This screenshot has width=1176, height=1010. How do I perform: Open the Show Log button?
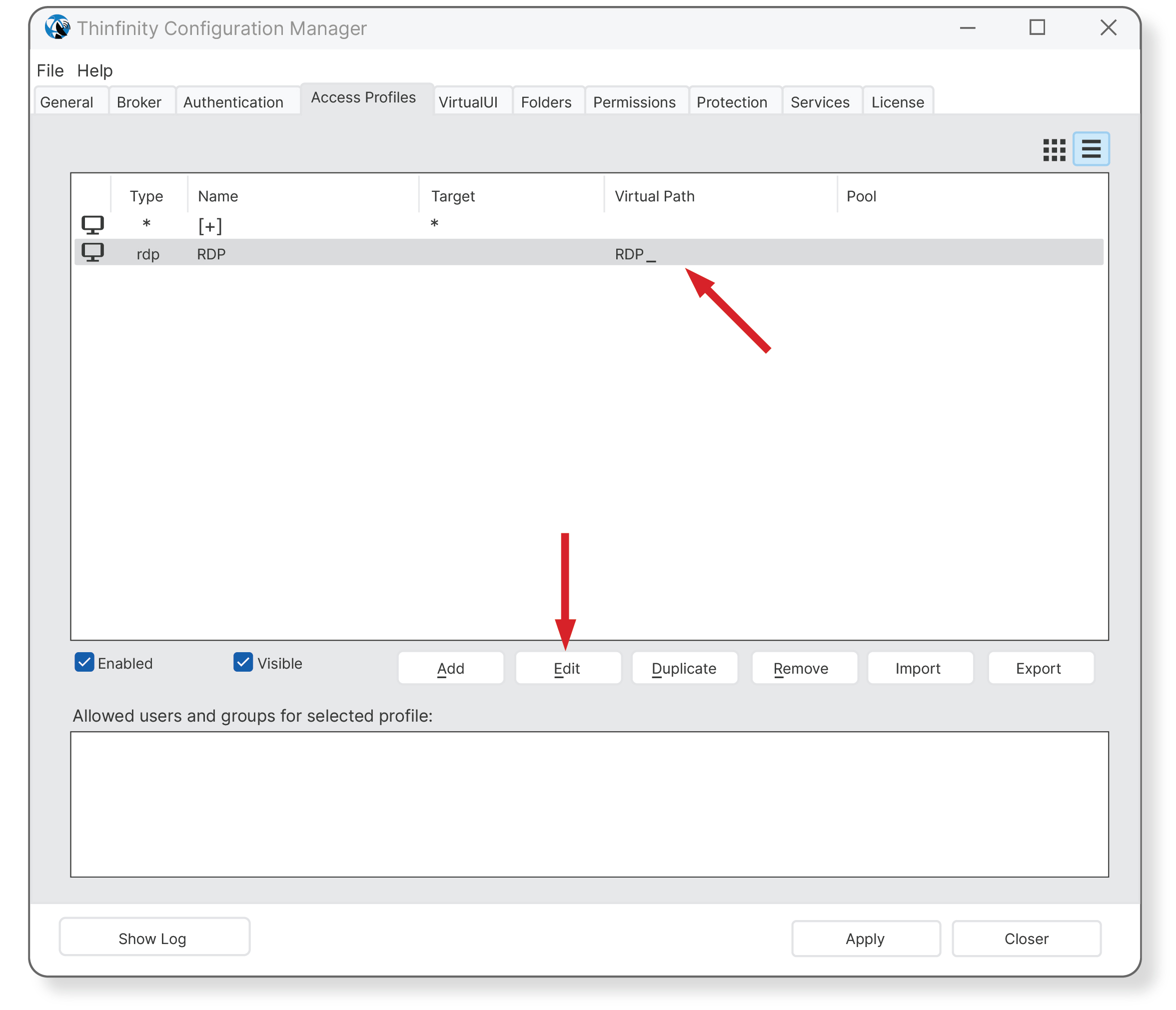coord(154,938)
